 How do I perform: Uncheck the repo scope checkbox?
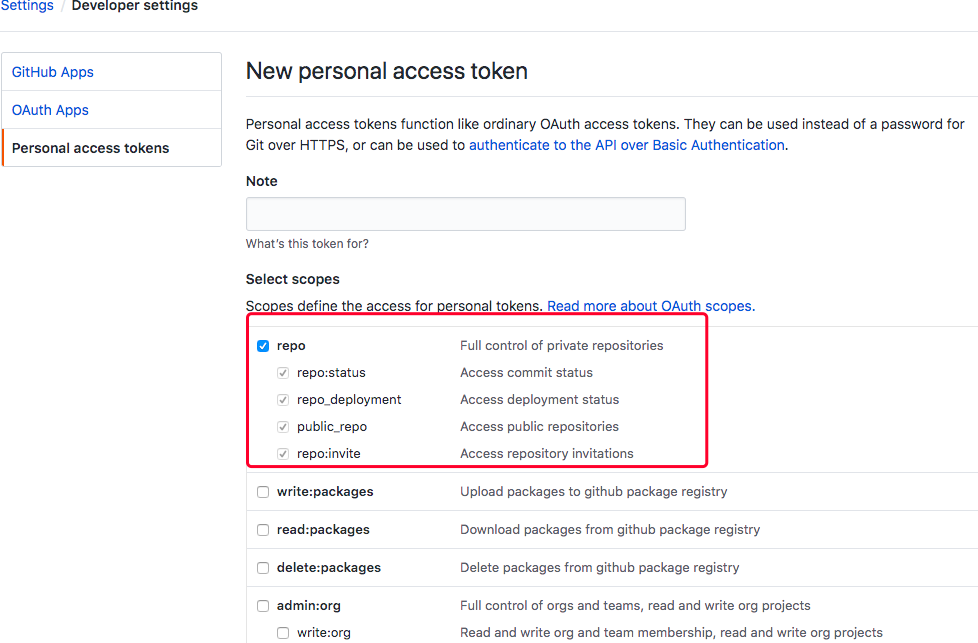[263, 346]
